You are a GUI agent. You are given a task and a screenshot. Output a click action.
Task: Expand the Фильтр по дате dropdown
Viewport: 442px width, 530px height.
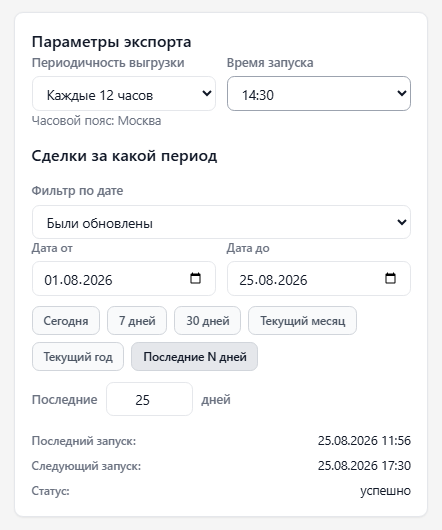pyautogui.click(x=221, y=222)
